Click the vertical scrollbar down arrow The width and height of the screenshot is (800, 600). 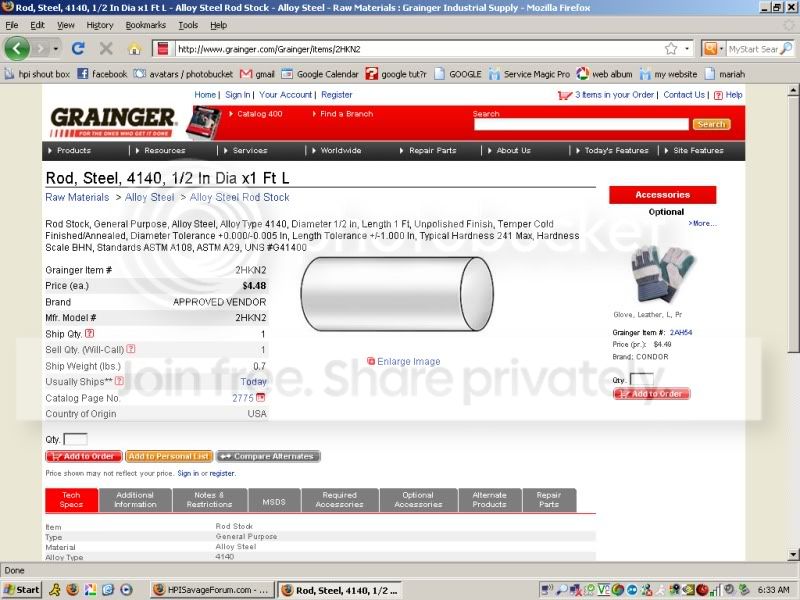point(793,554)
